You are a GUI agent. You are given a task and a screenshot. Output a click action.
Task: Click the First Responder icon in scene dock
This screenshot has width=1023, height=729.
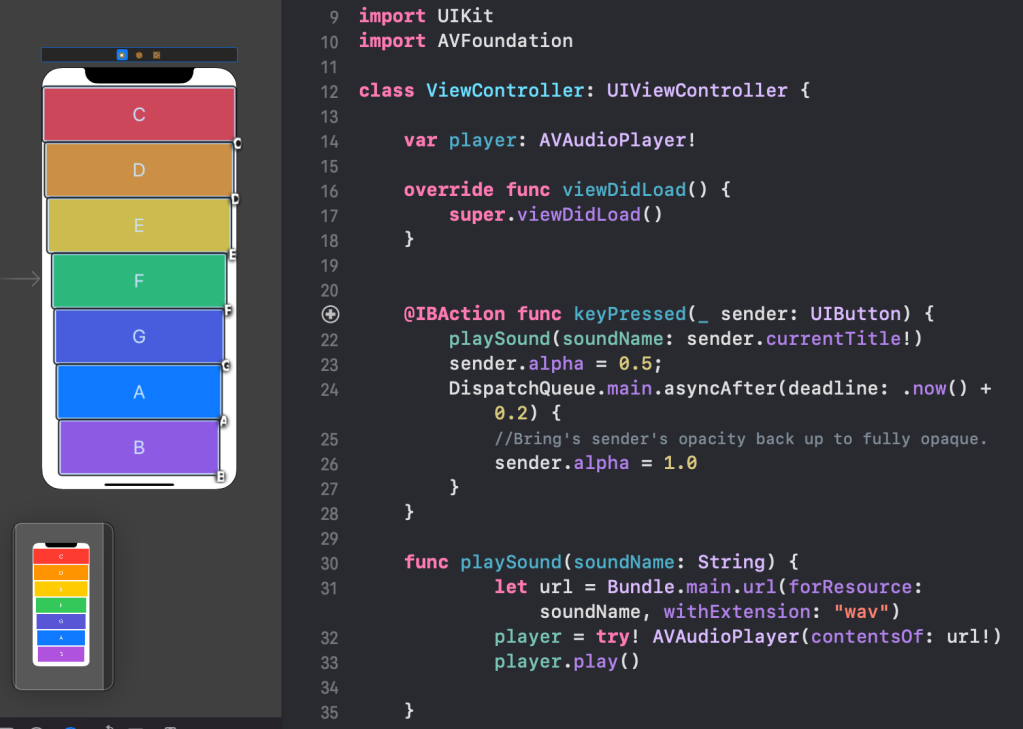(139, 55)
